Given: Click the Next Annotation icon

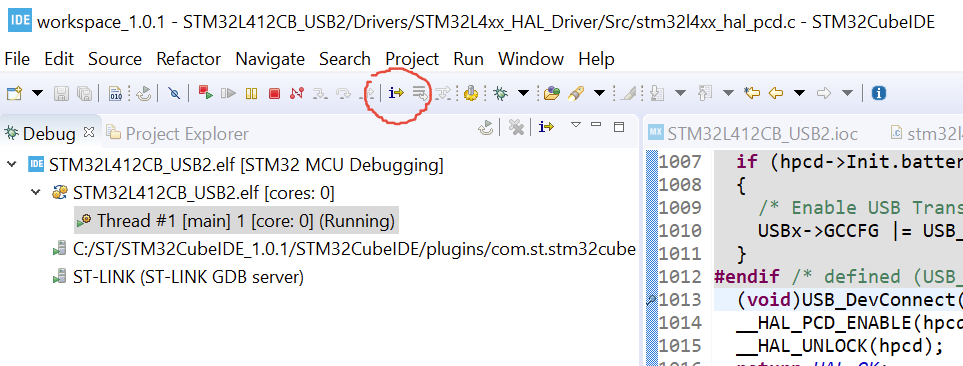Looking at the screenshot, I should point(657,93).
